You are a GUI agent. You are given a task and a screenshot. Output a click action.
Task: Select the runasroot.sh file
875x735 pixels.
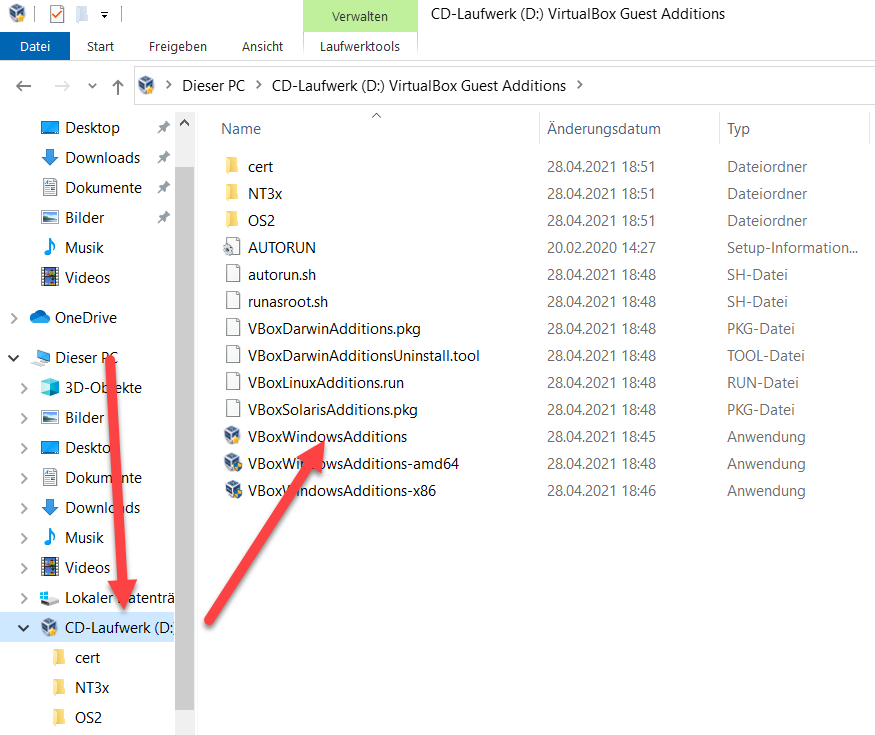288,301
